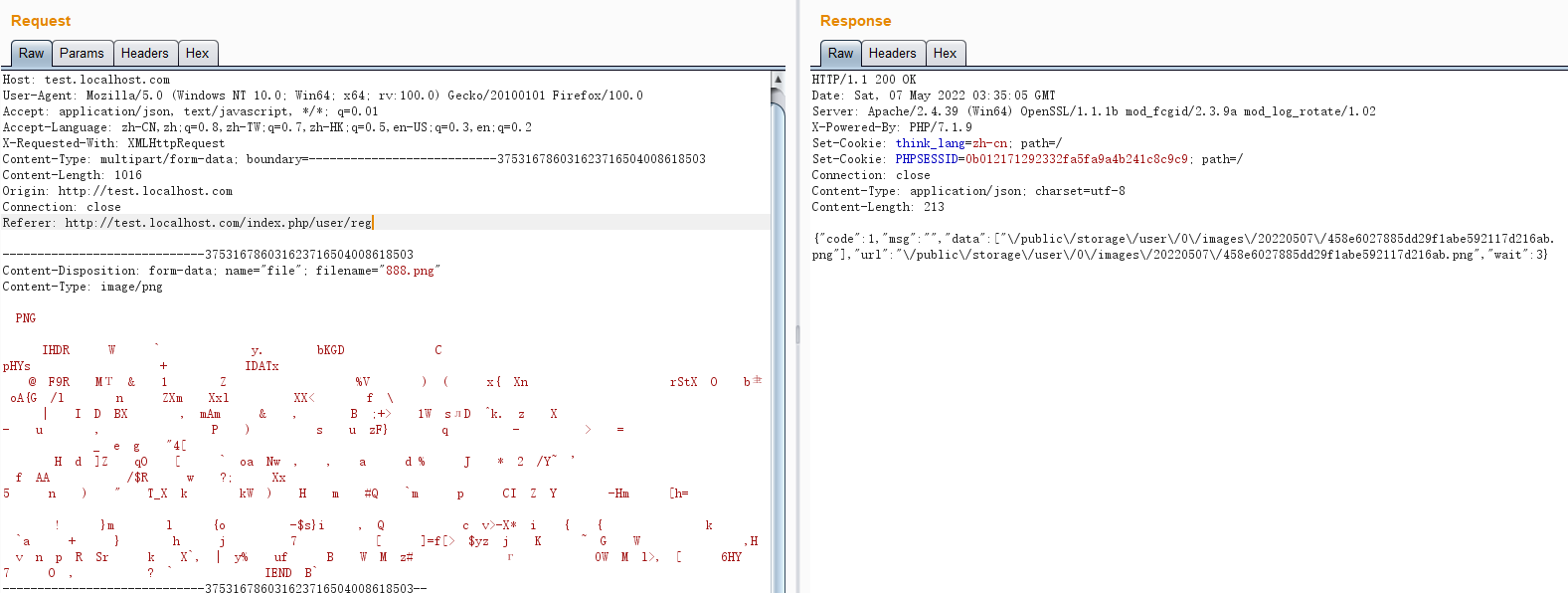
Task: Click the think_lang cookie name
Action: [x=930, y=143]
